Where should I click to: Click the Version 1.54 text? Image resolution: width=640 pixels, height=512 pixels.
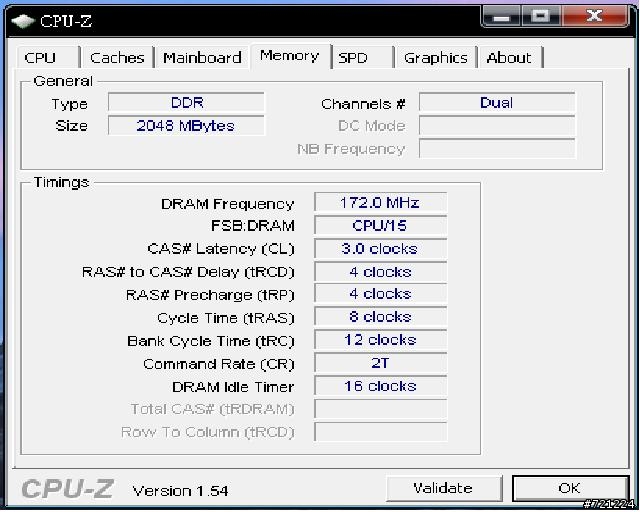point(180,490)
